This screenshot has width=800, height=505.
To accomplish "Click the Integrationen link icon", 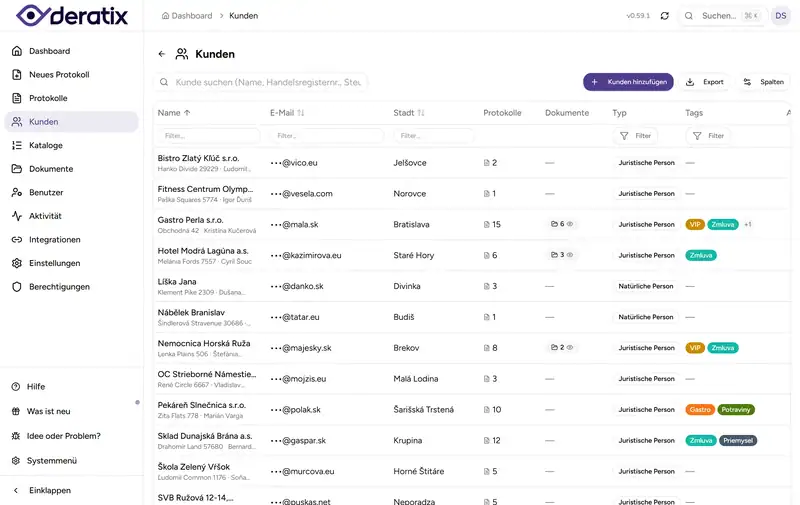I will [17, 239].
